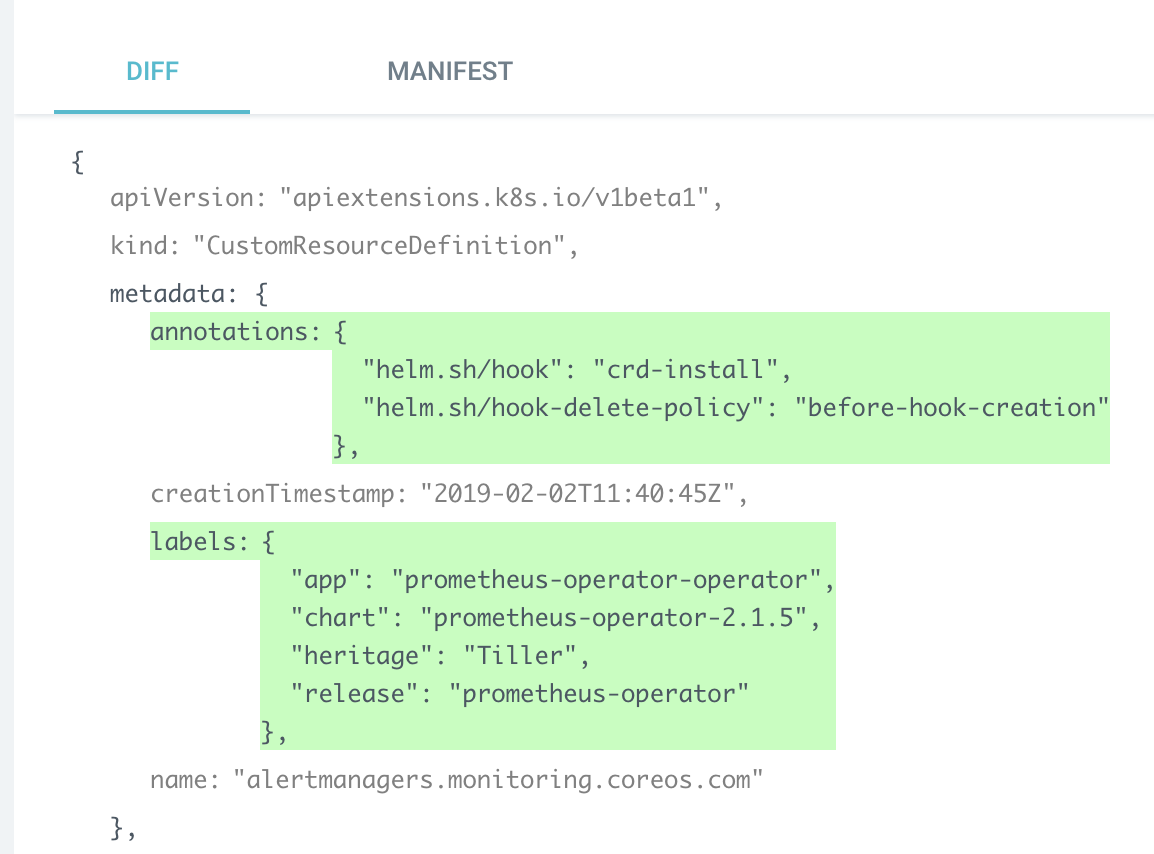The width and height of the screenshot is (1154, 854).
Task: Click the metadata opening brace
Action: 187,293
